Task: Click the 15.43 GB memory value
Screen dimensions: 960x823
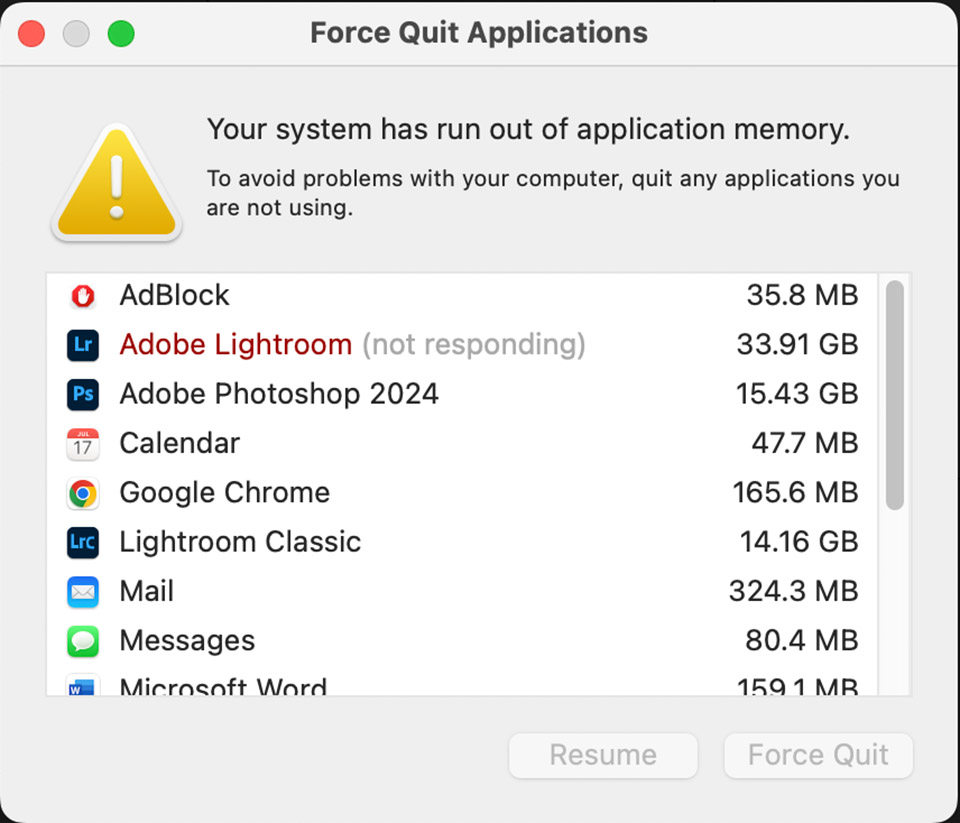Action: click(797, 394)
